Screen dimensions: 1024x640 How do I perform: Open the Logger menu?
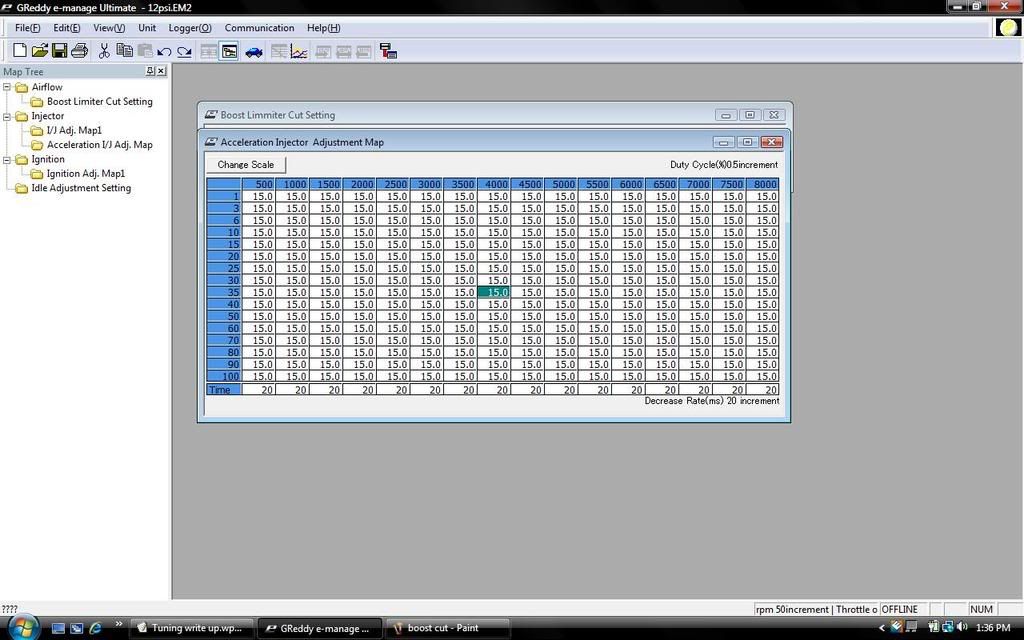pyautogui.click(x=190, y=28)
